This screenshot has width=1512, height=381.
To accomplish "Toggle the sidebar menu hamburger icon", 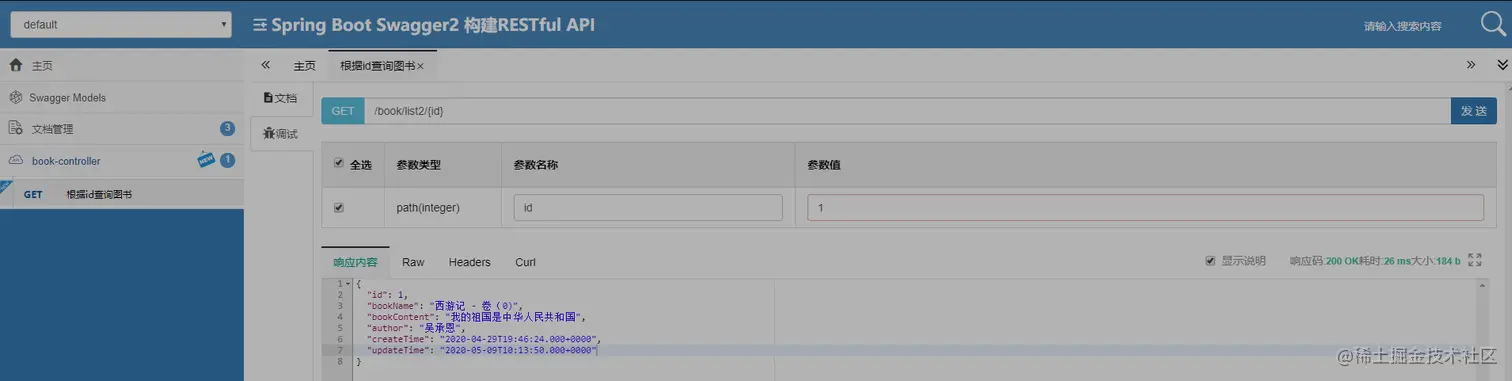I will 259,24.
